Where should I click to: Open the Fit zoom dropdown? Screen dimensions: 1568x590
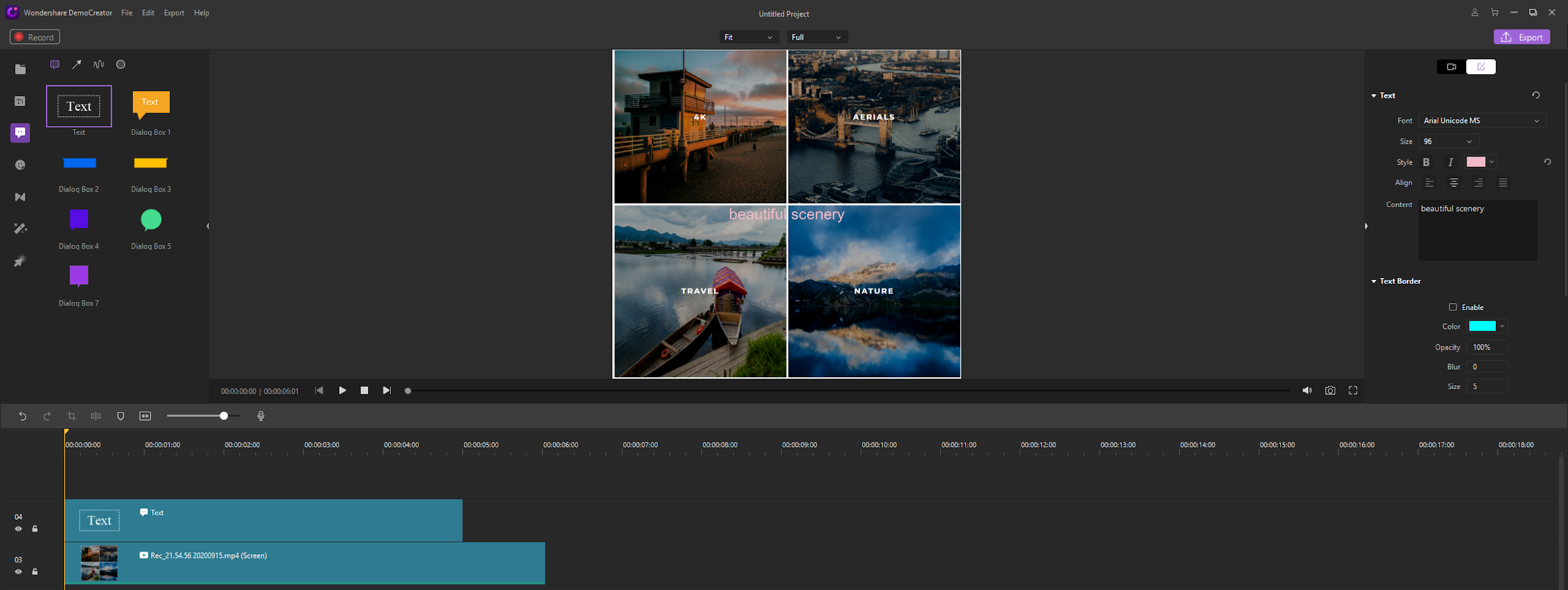(748, 38)
